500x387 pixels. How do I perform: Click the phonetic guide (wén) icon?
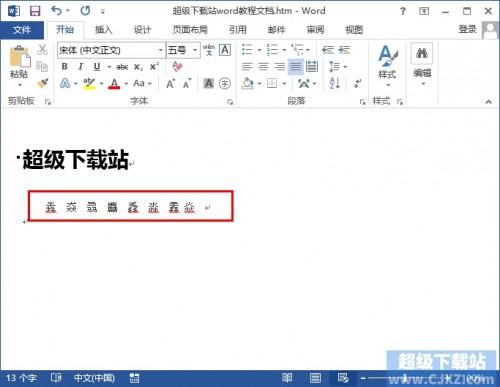click(209, 50)
